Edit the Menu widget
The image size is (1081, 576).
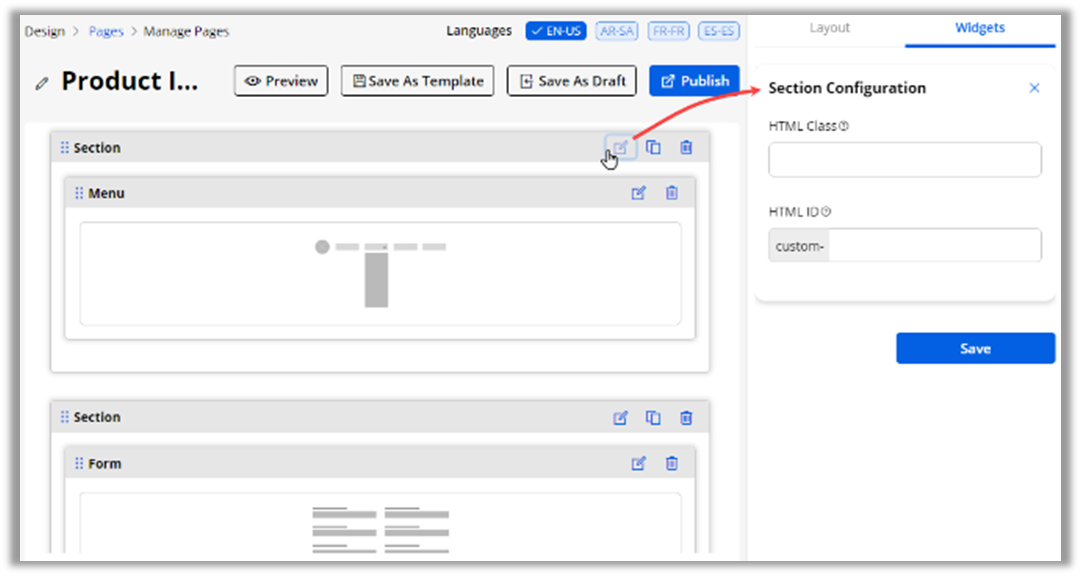(x=639, y=193)
